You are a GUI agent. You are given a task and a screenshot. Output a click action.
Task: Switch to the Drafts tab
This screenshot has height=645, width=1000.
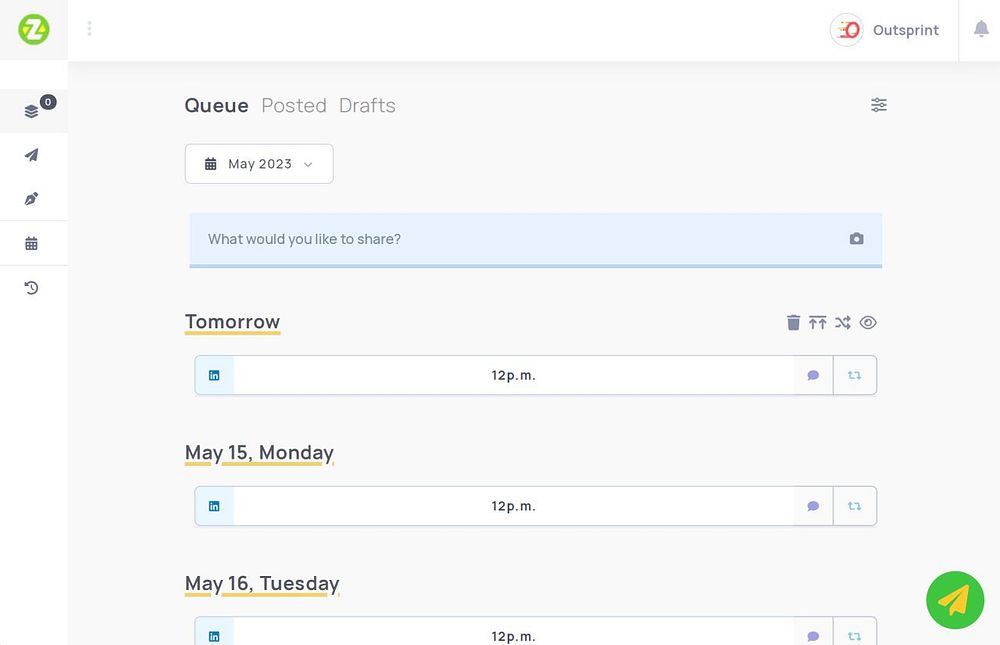pyautogui.click(x=367, y=105)
